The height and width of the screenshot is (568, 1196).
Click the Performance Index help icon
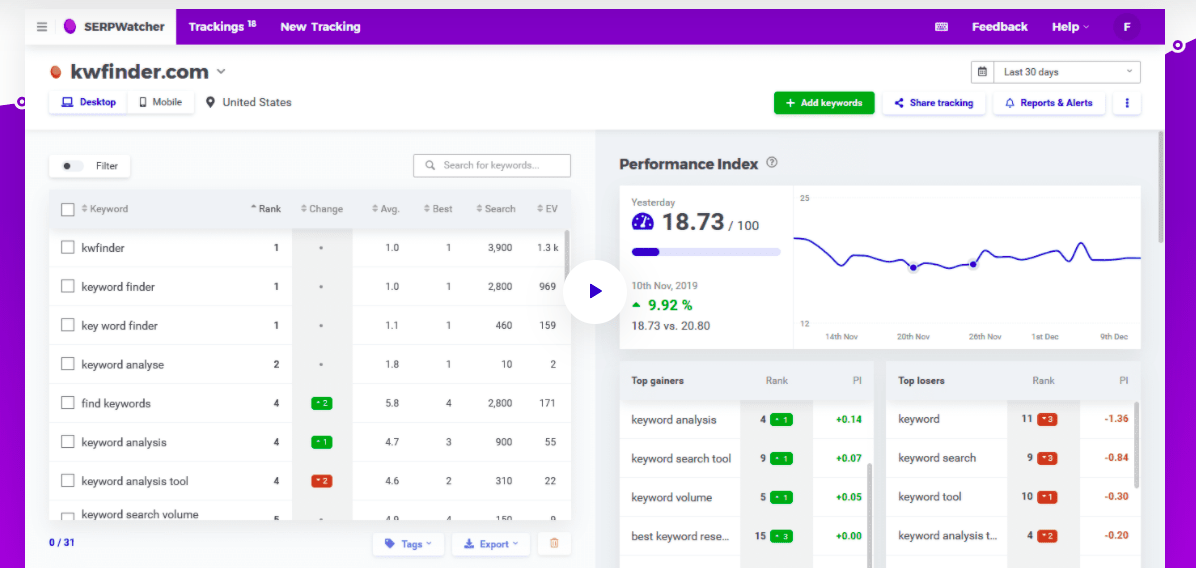[771, 162]
